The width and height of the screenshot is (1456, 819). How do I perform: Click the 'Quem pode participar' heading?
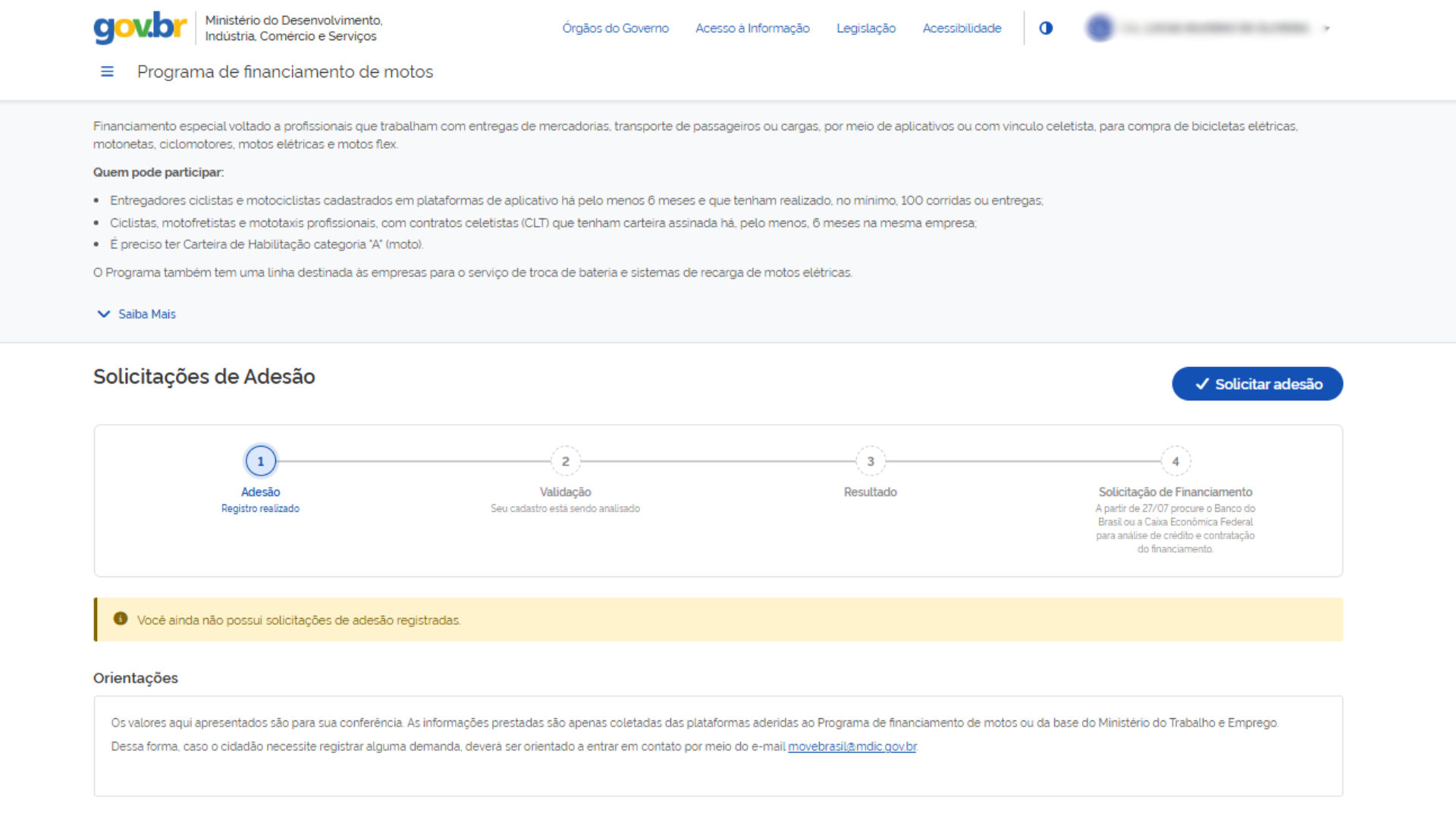point(158,172)
